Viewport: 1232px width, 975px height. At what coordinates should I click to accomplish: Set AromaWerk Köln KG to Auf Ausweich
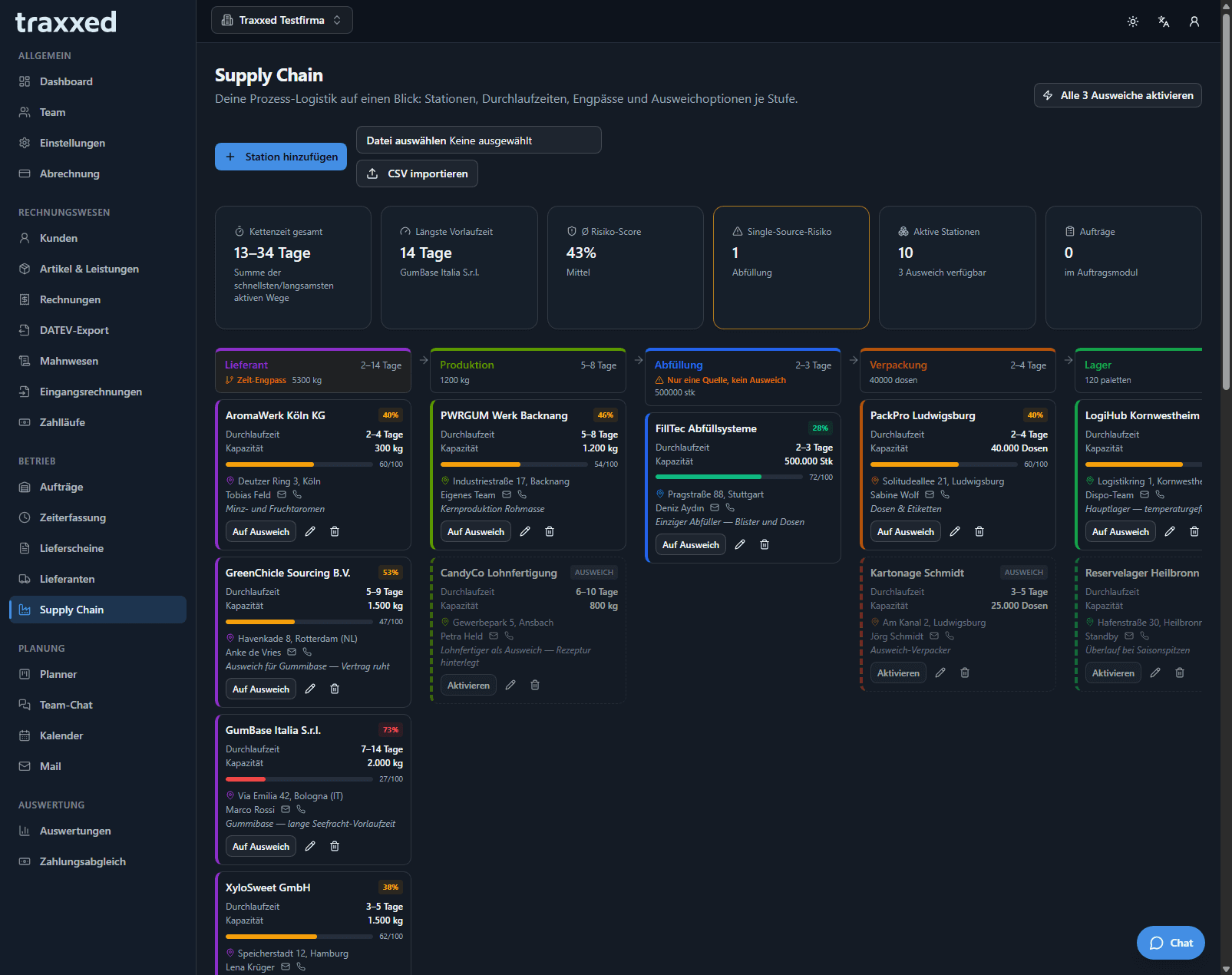coord(261,531)
